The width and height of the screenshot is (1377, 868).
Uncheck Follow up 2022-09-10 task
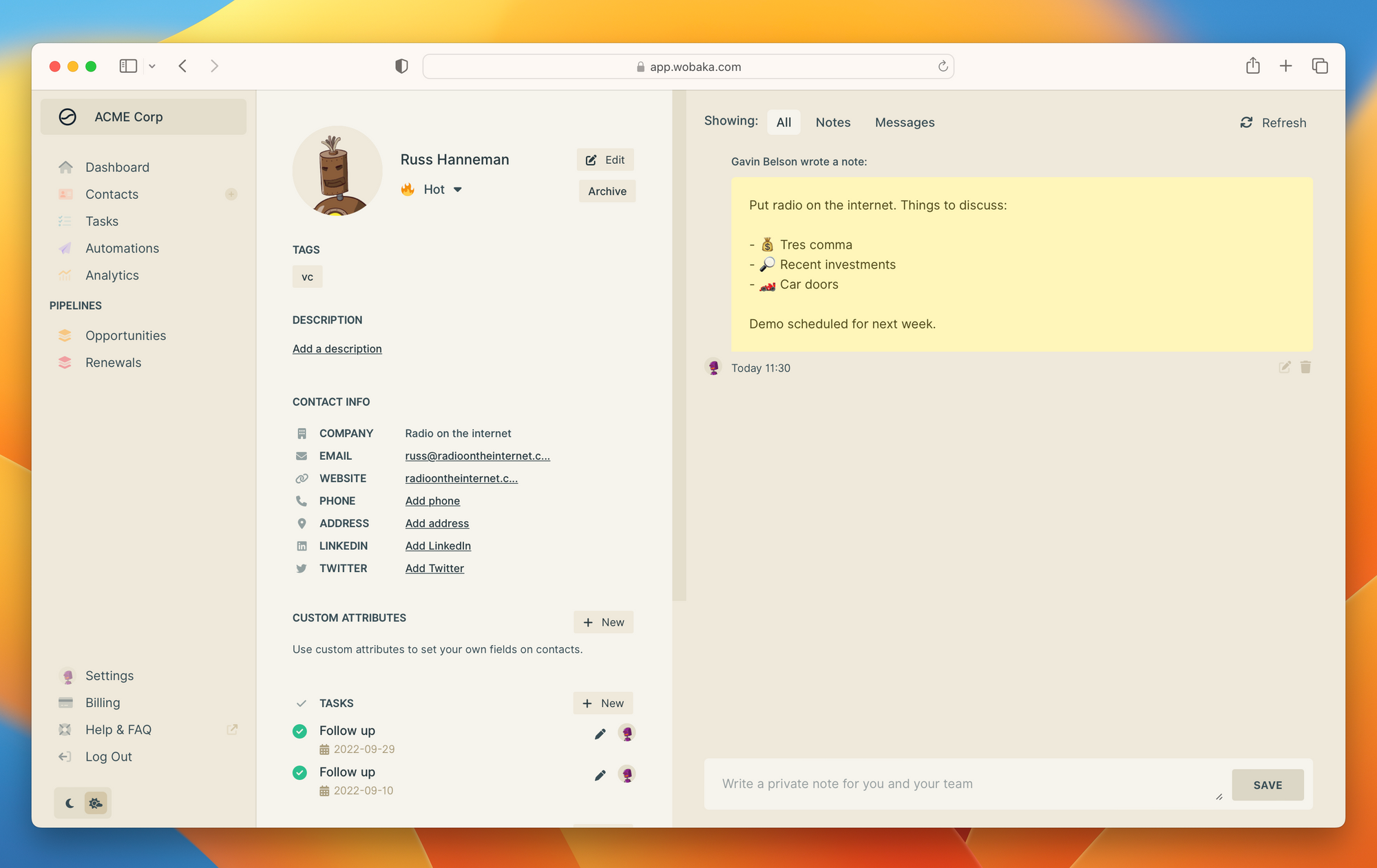coord(299,772)
